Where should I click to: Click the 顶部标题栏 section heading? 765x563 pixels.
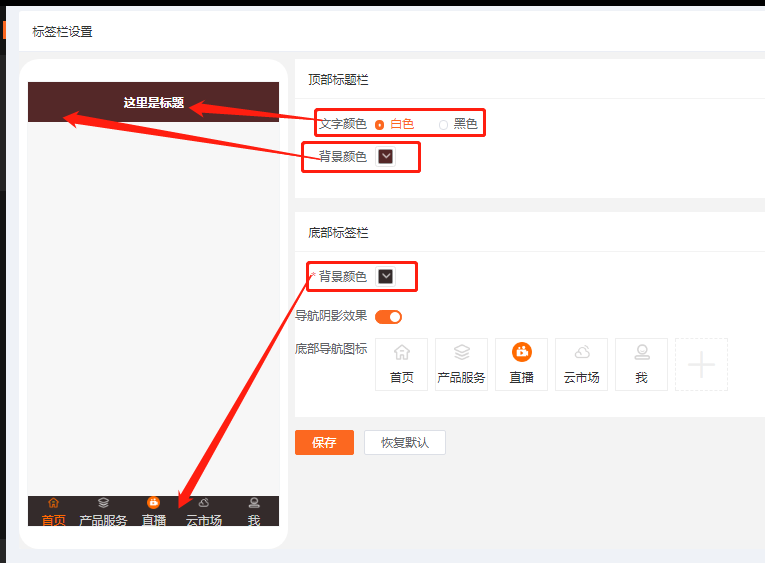coord(338,80)
